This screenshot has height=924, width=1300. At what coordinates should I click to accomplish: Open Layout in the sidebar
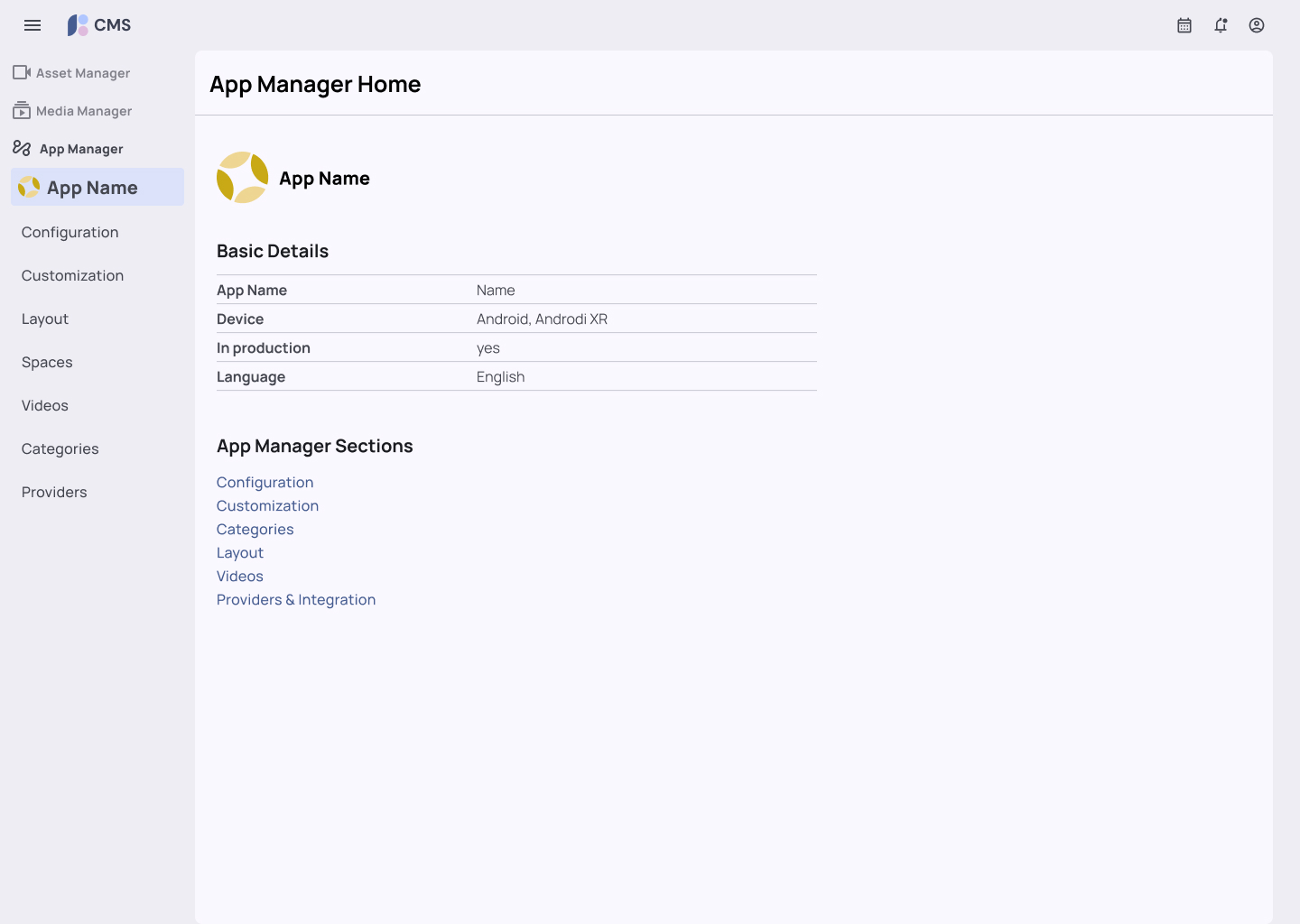point(45,319)
